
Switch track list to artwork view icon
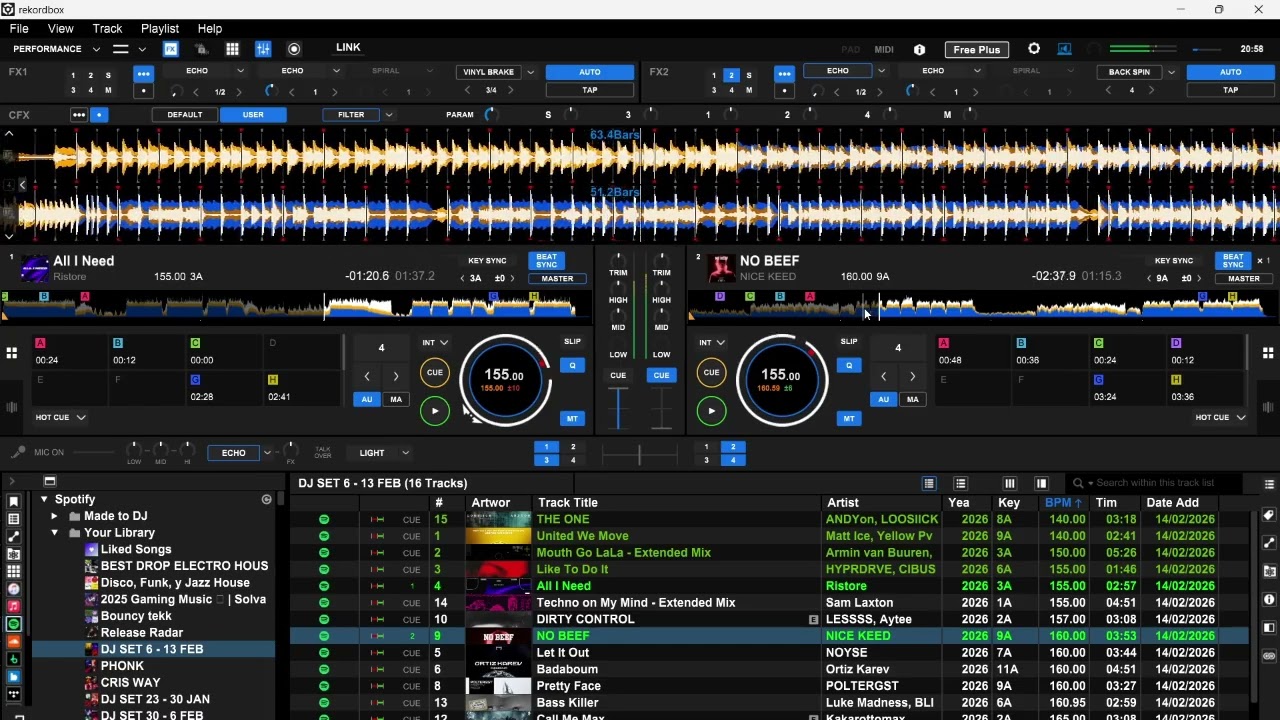coord(960,483)
